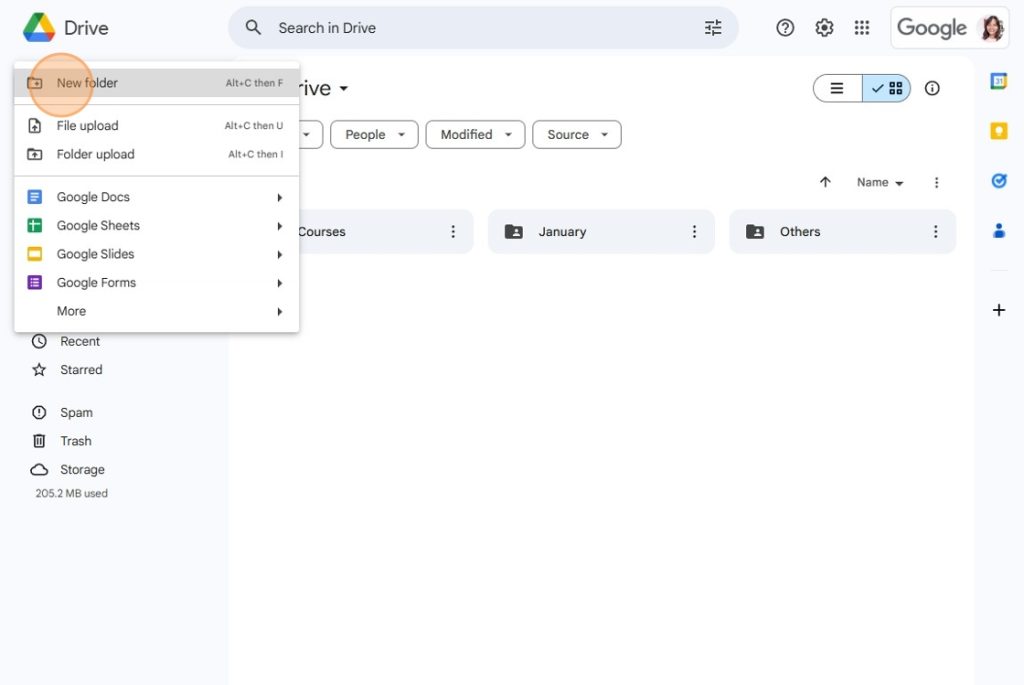
Task: Open the My Drive title dropdown arrow
Action: click(x=344, y=88)
